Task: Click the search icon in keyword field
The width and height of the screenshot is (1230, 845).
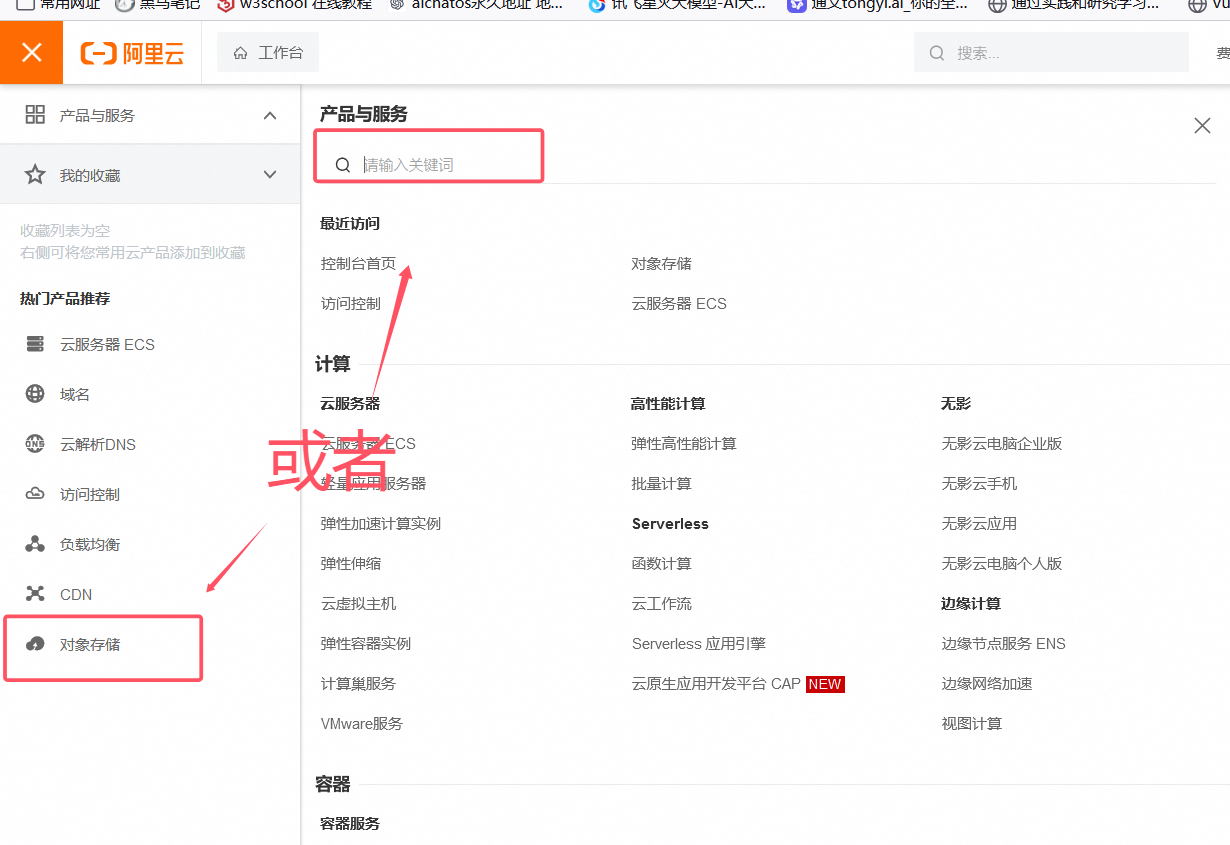Action: pos(343,165)
